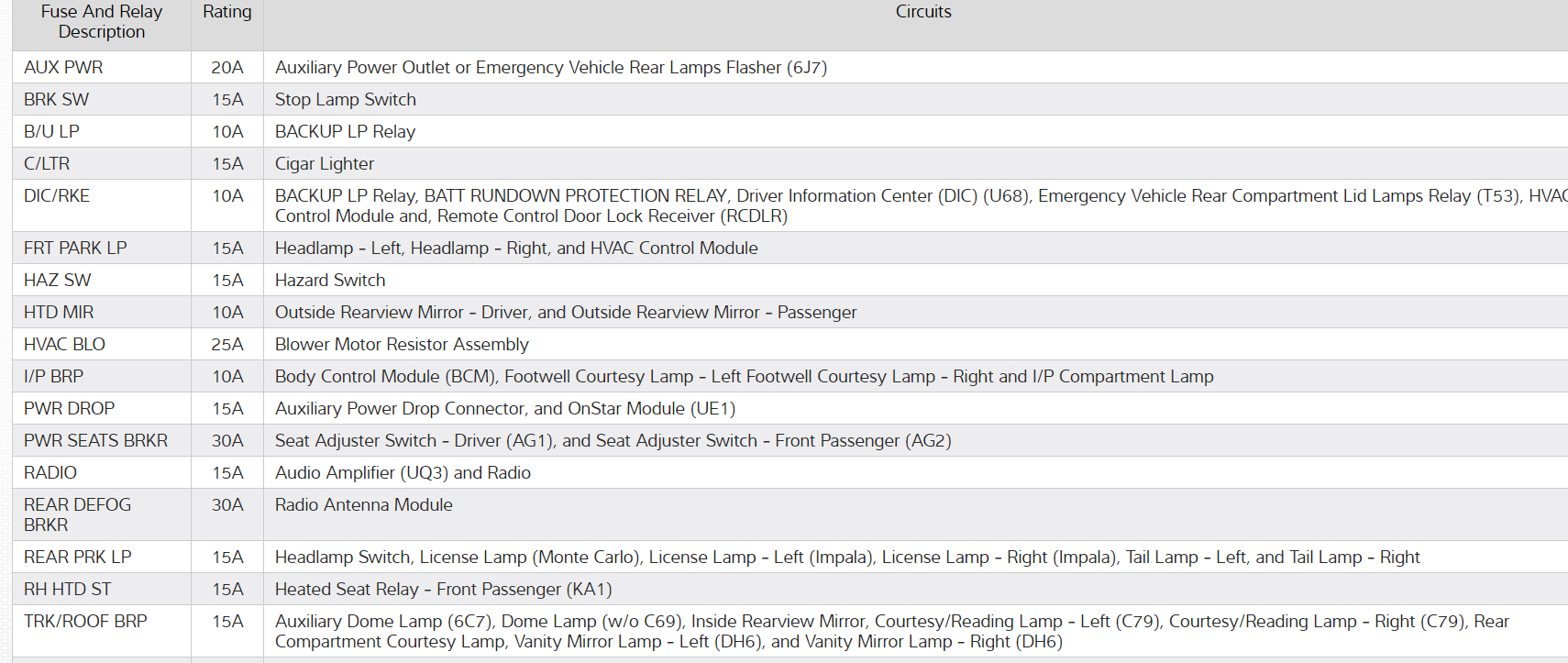Select the "Cigar Lighter" circuit cell
Image resolution: width=1568 pixels, height=663 pixels.
click(324, 164)
